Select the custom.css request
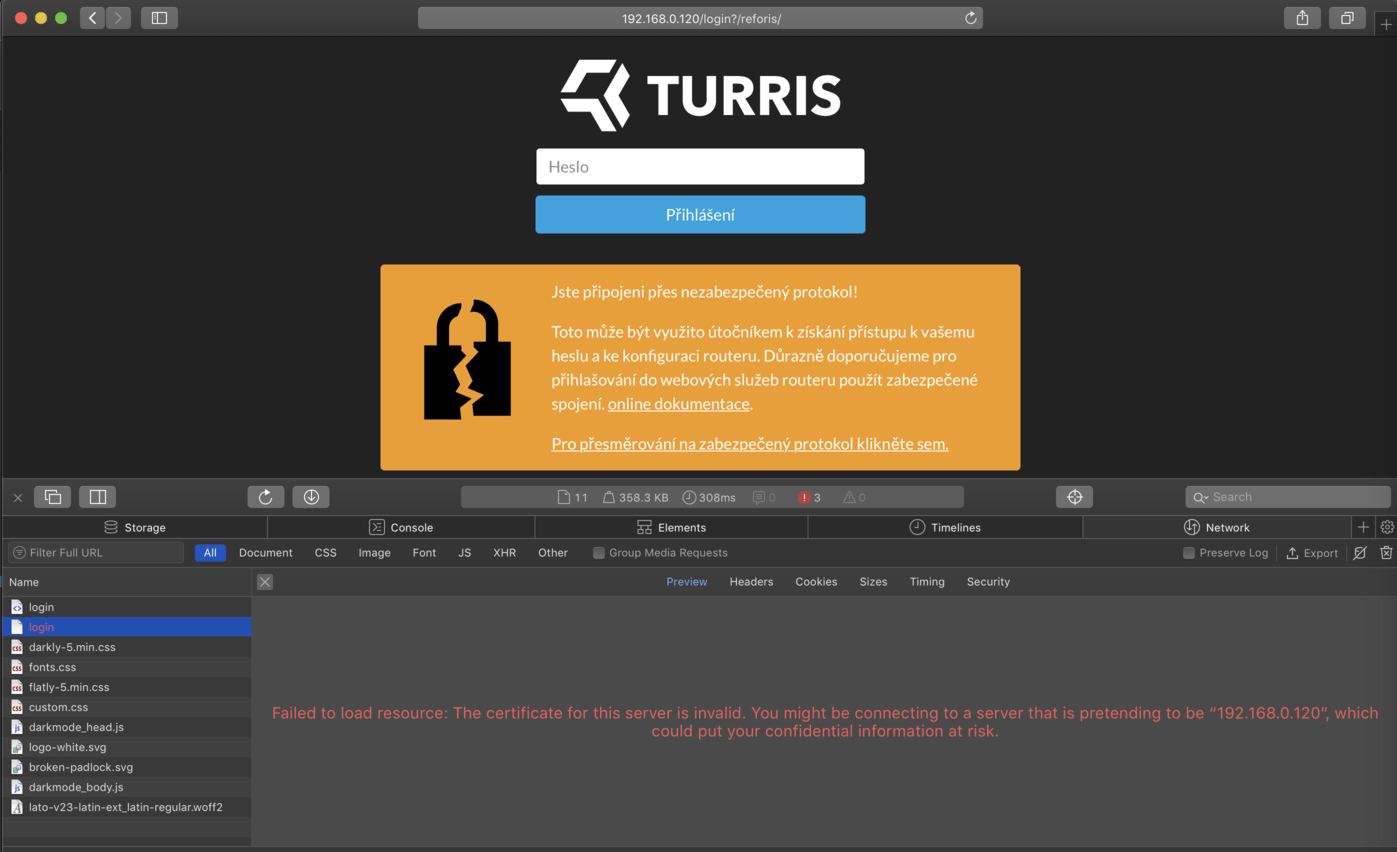The width and height of the screenshot is (1397, 852). pyautogui.click(x=127, y=707)
